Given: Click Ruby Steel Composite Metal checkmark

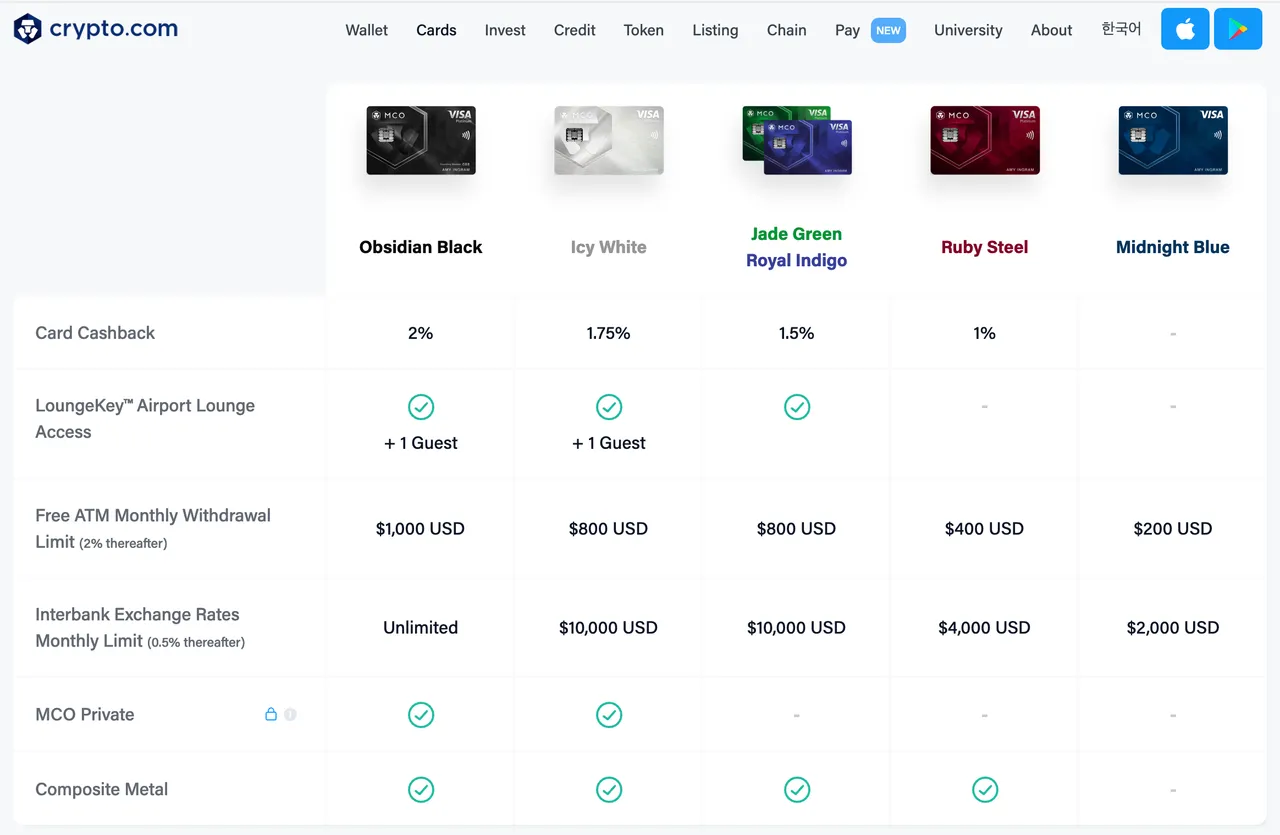Looking at the screenshot, I should pos(985,790).
